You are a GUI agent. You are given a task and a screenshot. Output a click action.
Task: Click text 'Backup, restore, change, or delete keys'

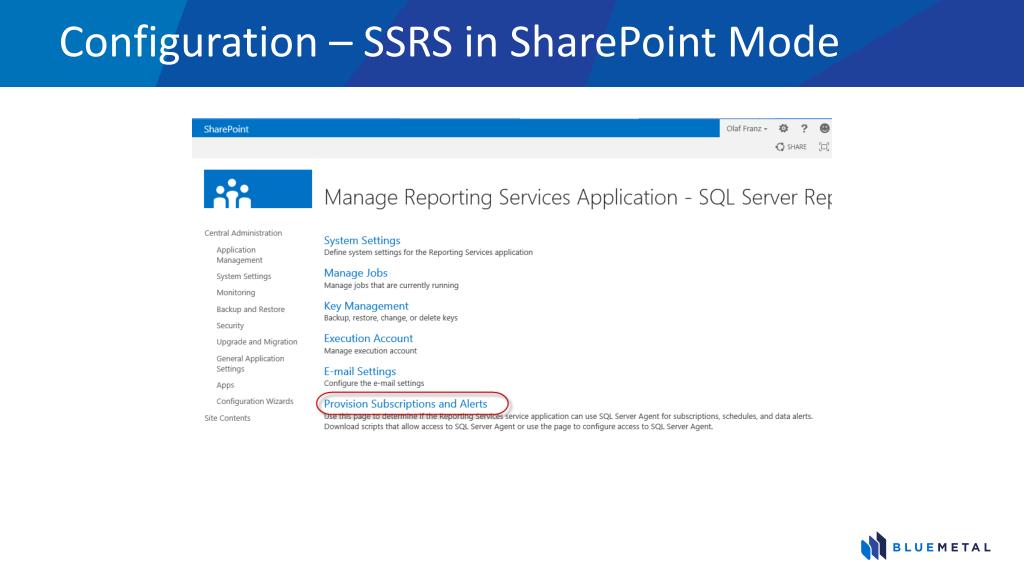coord(391,318)
